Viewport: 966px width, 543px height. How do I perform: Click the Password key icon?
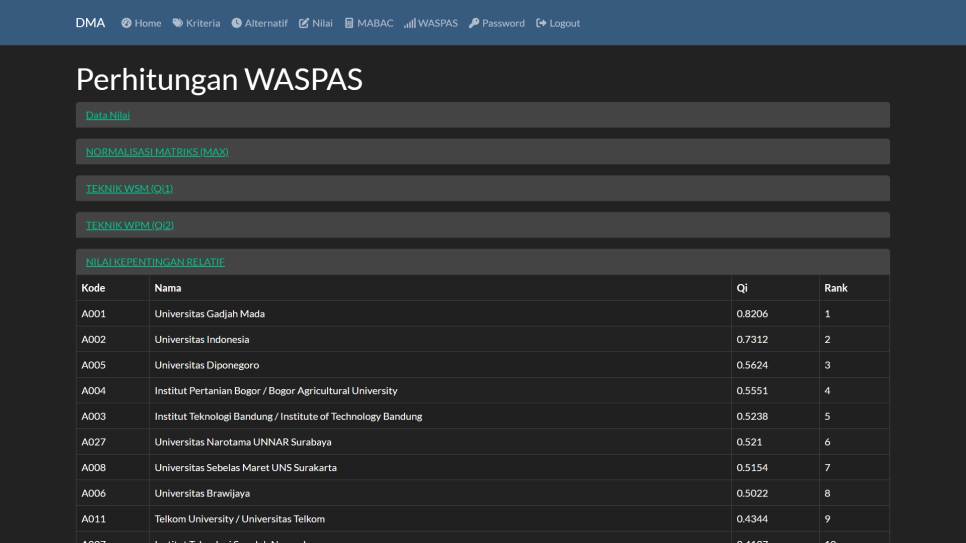[474, 23]
